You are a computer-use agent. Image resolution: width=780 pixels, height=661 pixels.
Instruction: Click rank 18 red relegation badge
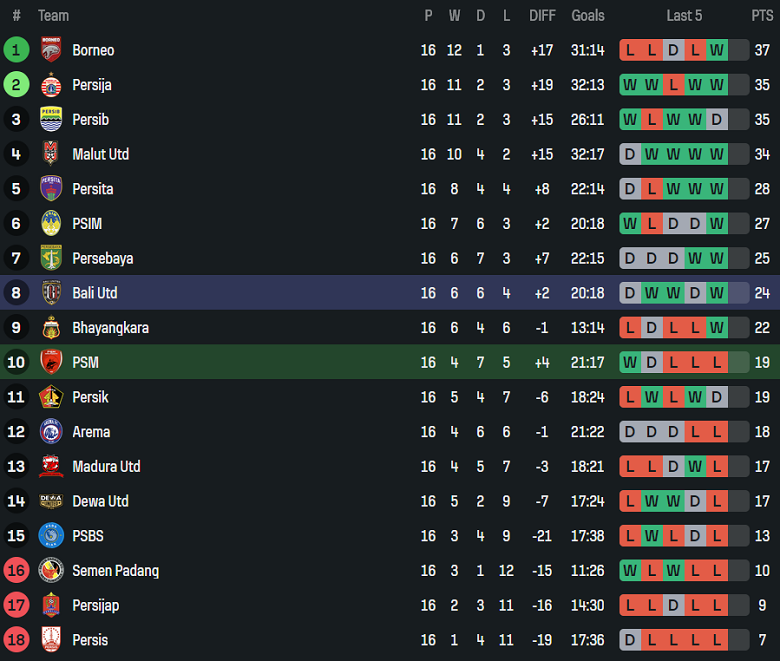(x=16, y=640)
